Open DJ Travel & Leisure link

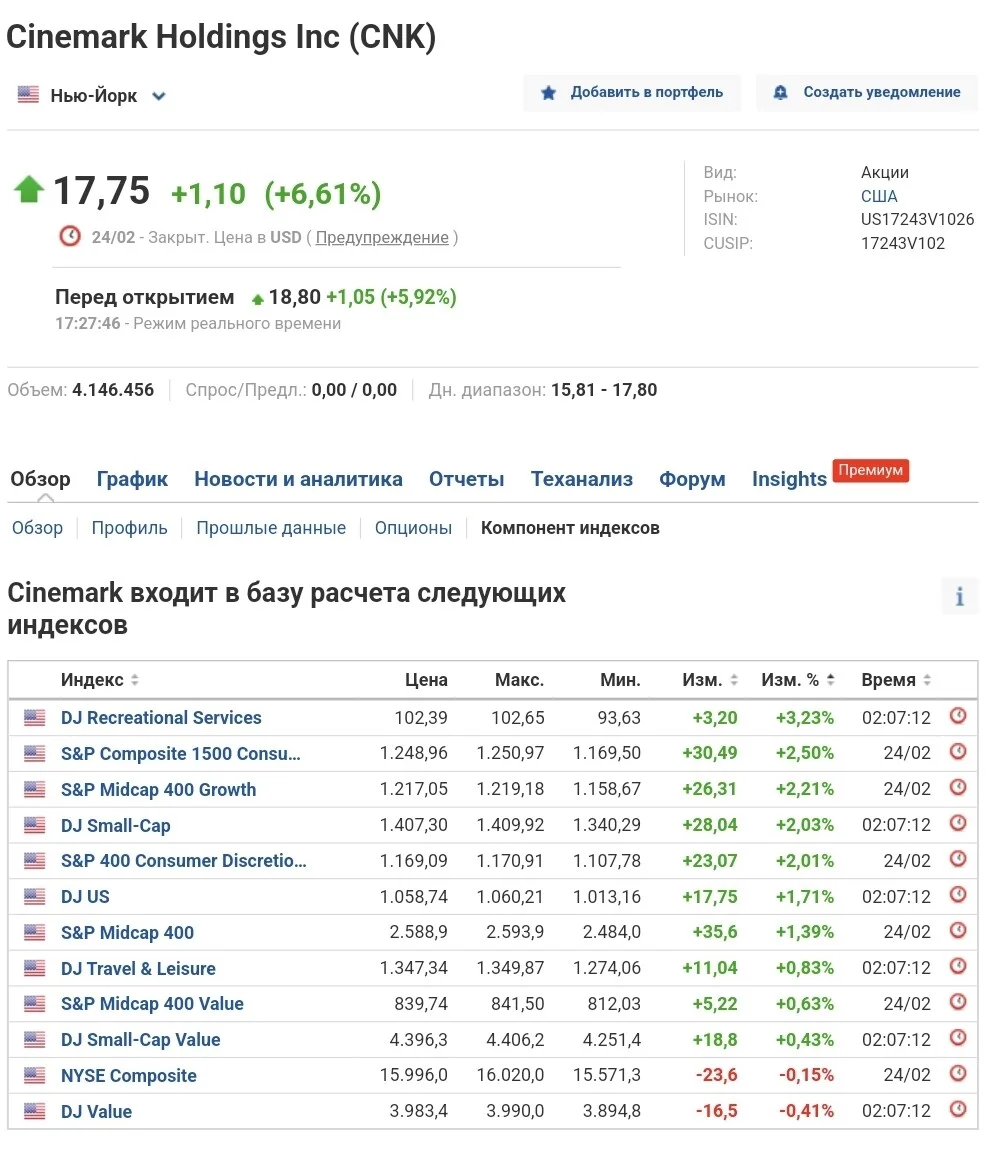pyautogui.click(x=138, y=968)
